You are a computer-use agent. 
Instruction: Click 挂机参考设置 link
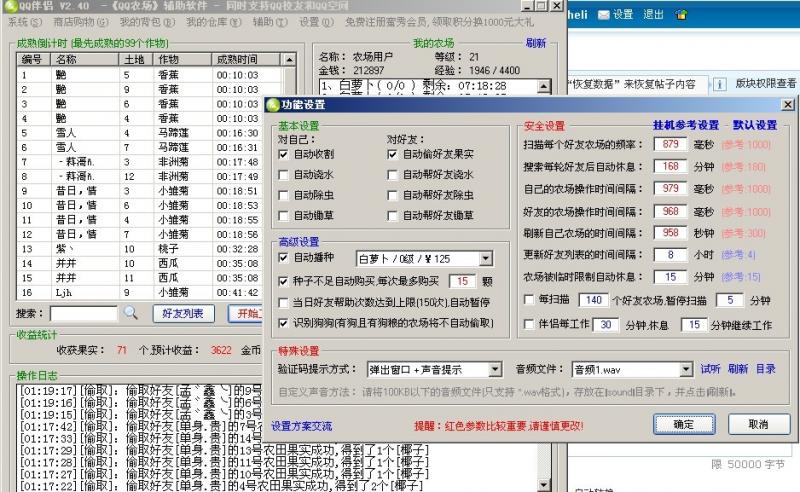click(x=686, y=125)
